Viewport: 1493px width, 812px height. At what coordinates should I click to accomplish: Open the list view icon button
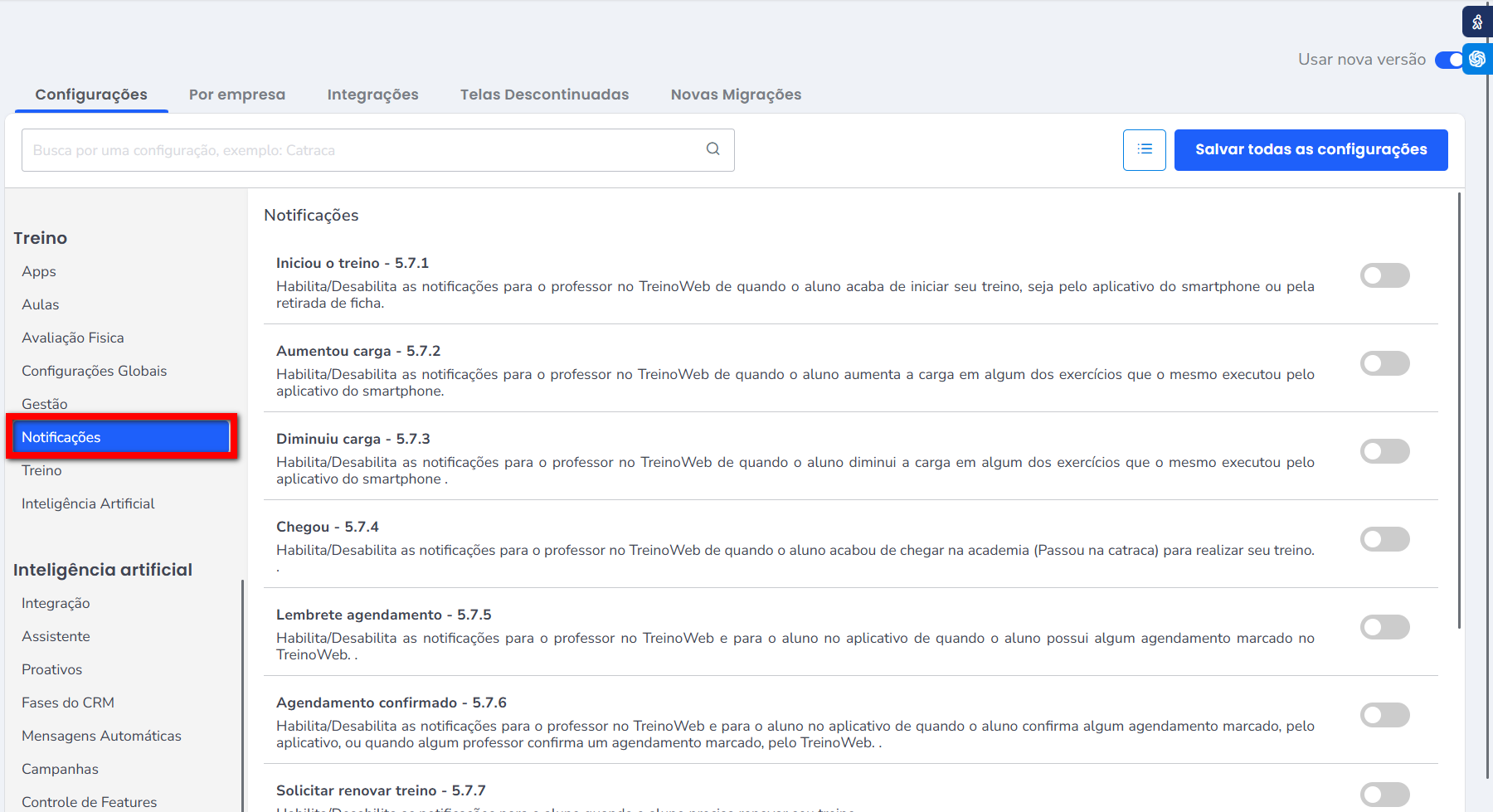point(1144,150)
